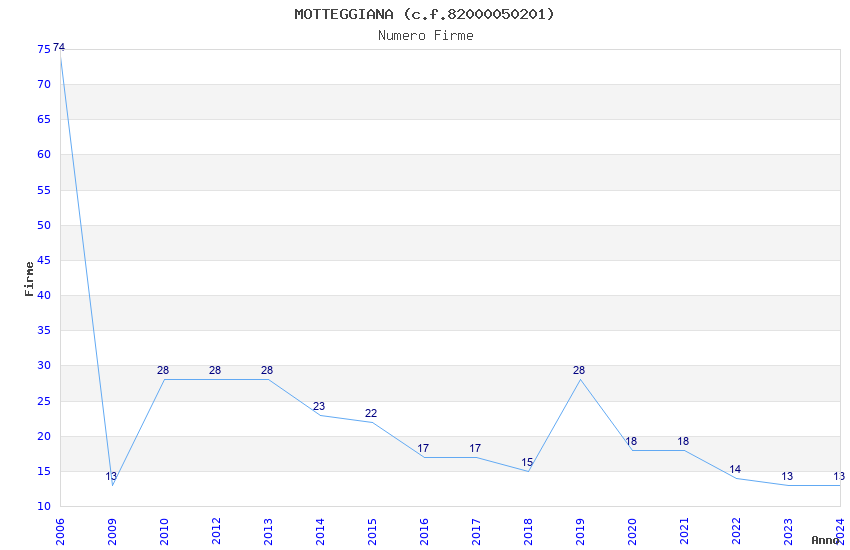Click the y-axis tick label "30"
Screen dimensions: 850x550
[44, 366]
